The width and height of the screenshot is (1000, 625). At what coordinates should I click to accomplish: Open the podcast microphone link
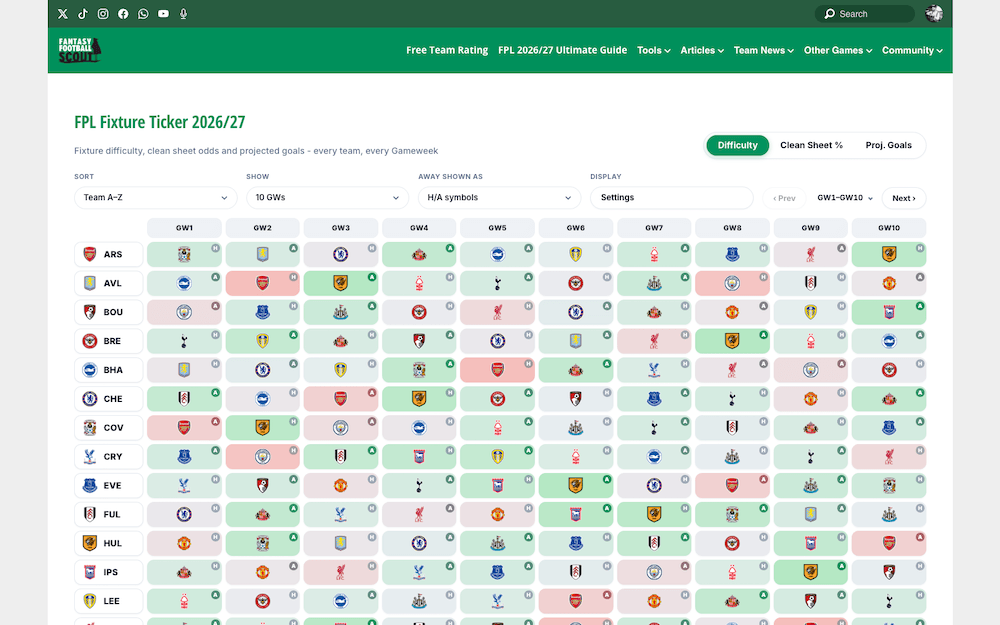coord(184,13)
